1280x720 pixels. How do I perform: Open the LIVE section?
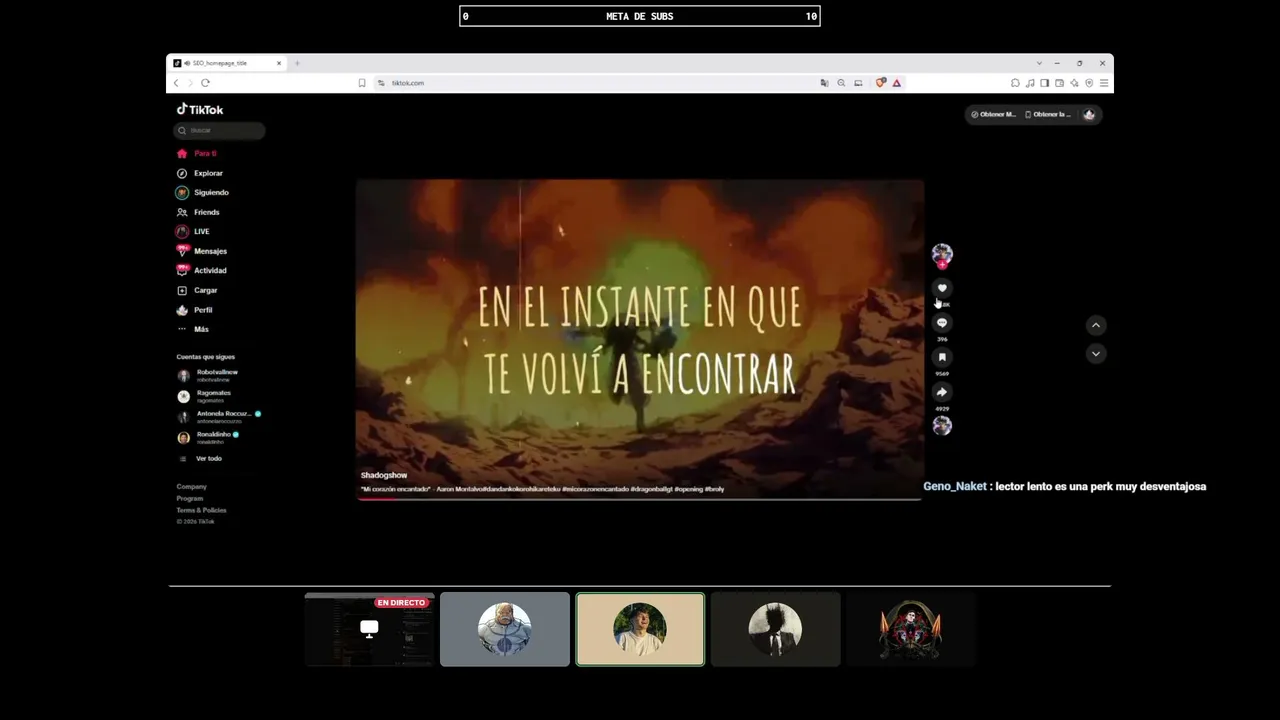[193, 231]
